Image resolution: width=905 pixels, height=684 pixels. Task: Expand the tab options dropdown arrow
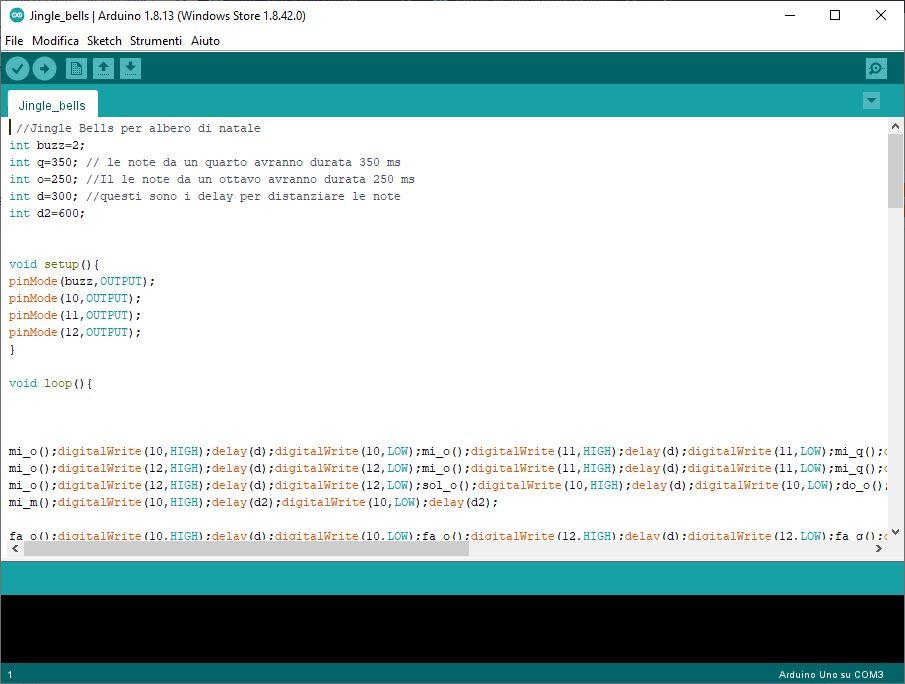(872, 101)
